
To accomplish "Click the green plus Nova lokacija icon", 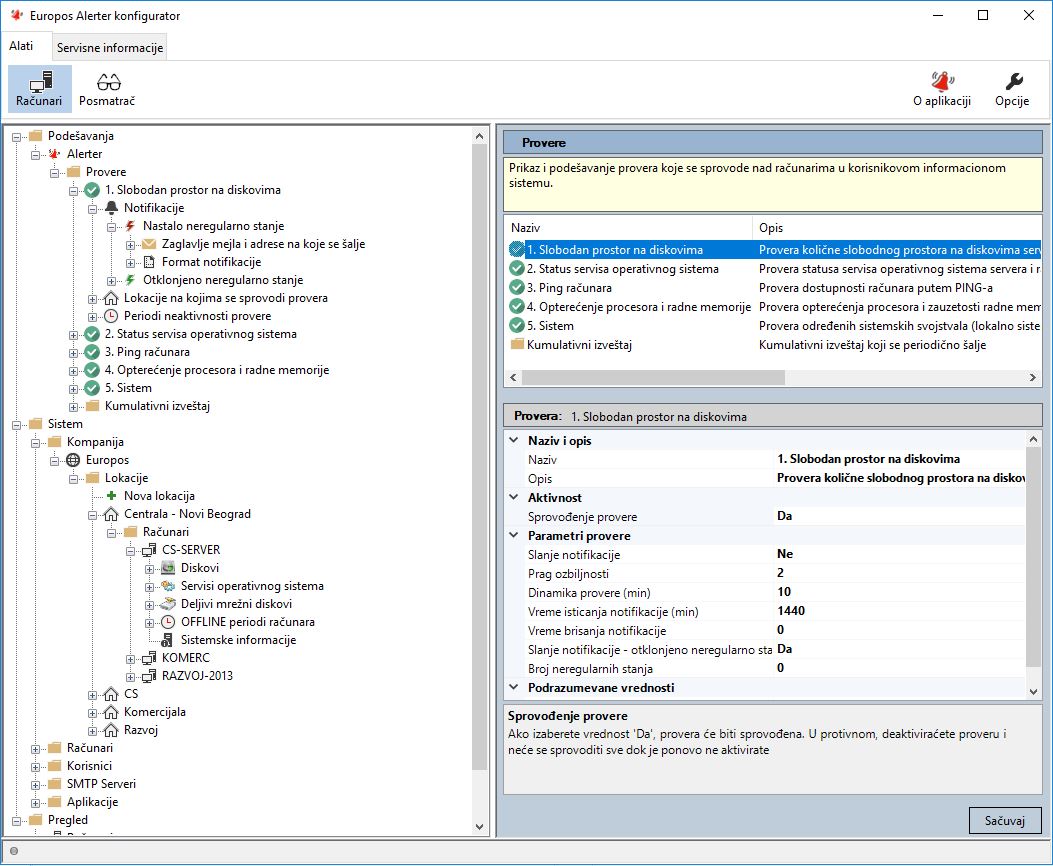I will click(111, 496).
